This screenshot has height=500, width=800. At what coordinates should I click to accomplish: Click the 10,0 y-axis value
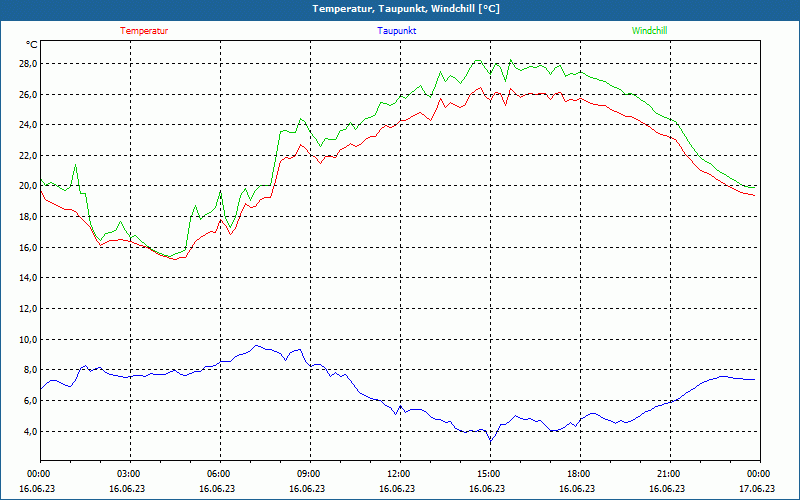(28, 339)
